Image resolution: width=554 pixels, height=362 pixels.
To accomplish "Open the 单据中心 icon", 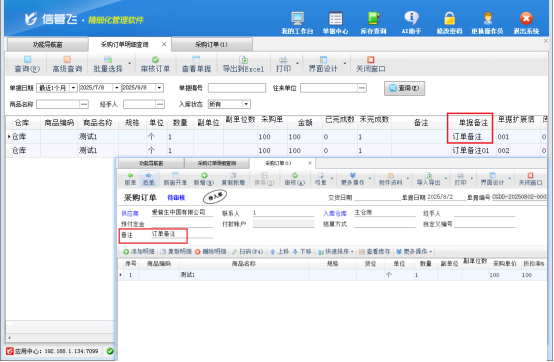I will coord(335,23).
